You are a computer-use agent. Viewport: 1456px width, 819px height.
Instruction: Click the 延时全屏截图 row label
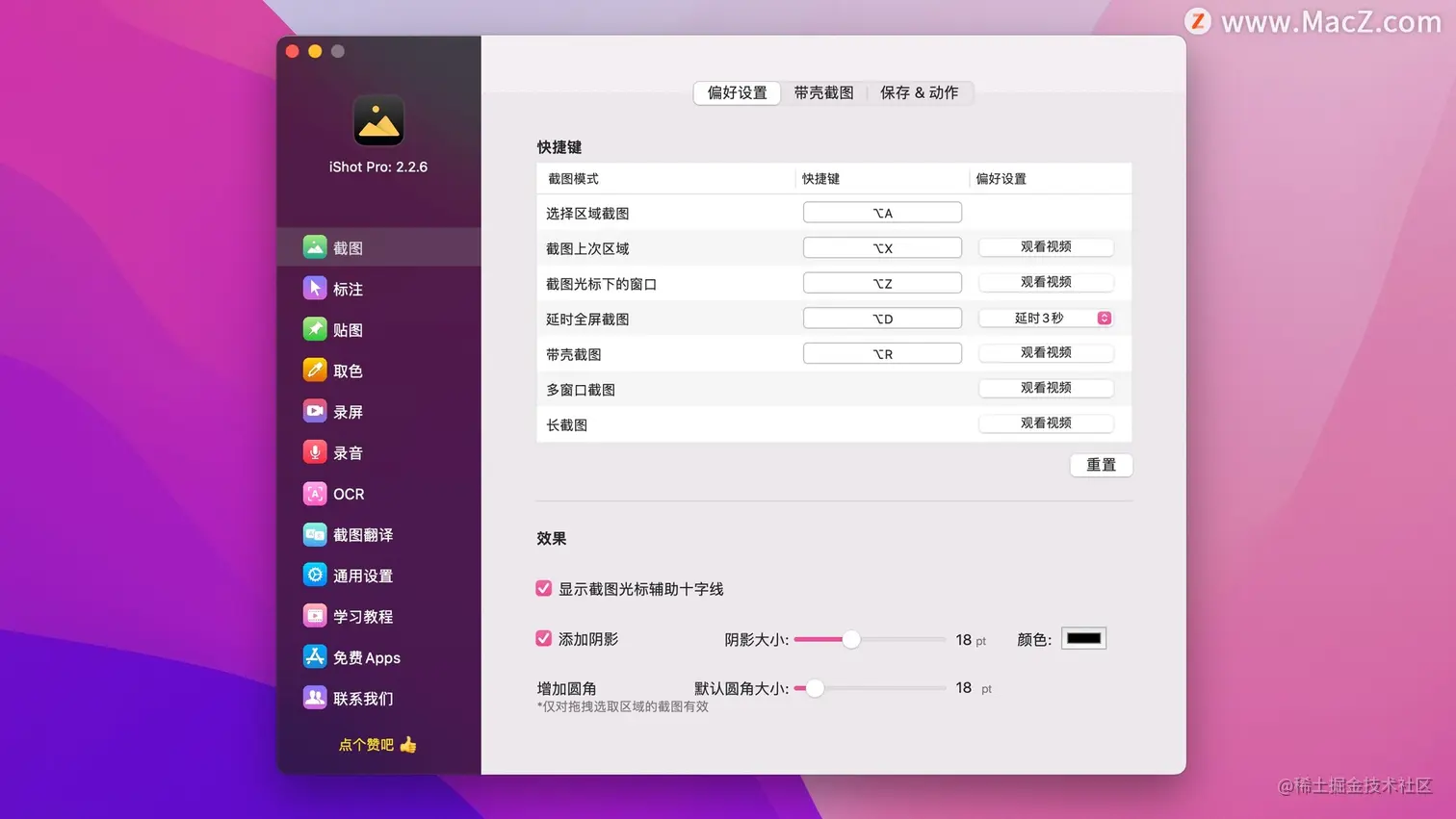[587, 320]
